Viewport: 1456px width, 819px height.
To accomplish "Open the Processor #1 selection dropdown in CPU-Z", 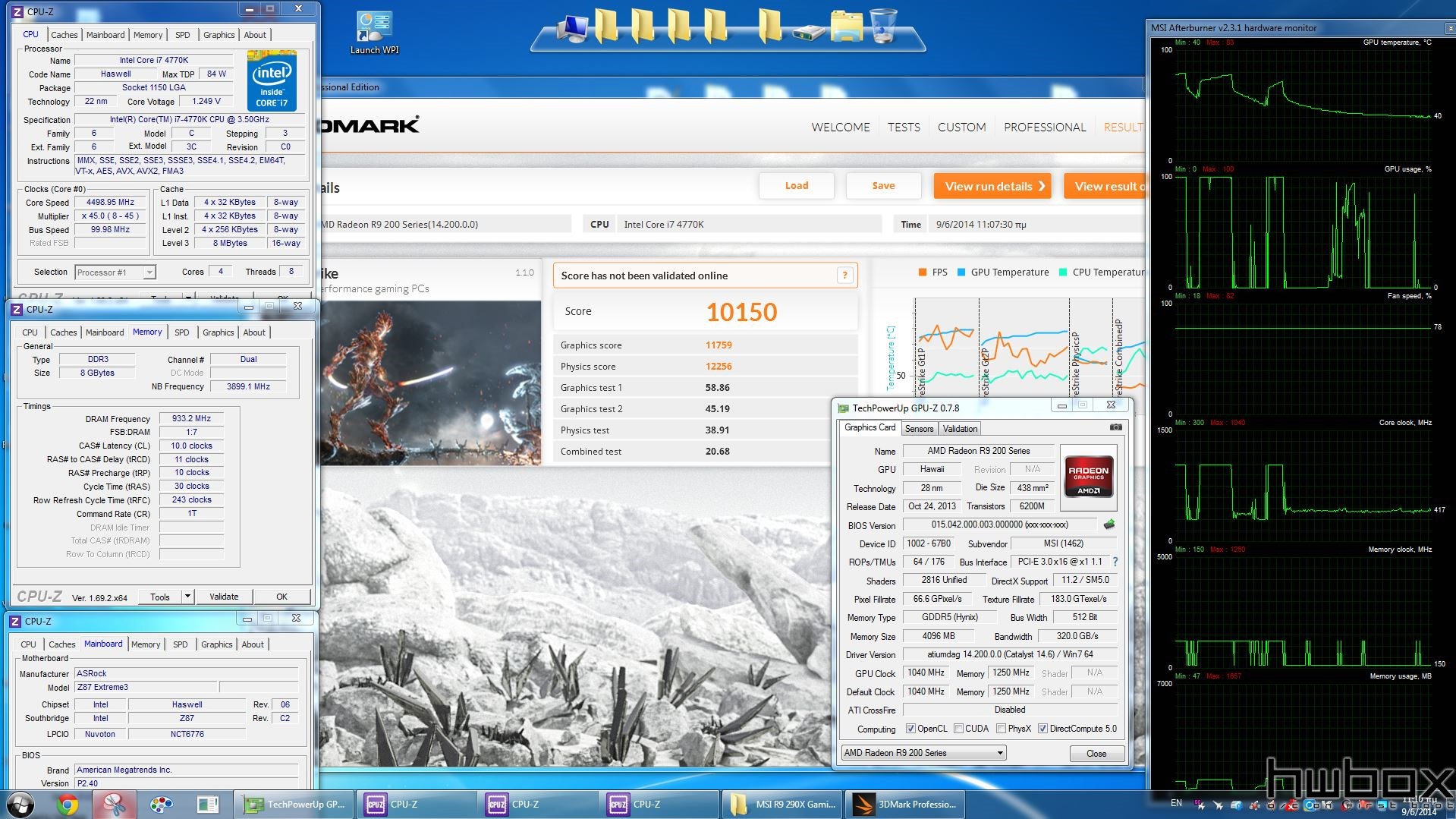I will [x=115, y=272].
